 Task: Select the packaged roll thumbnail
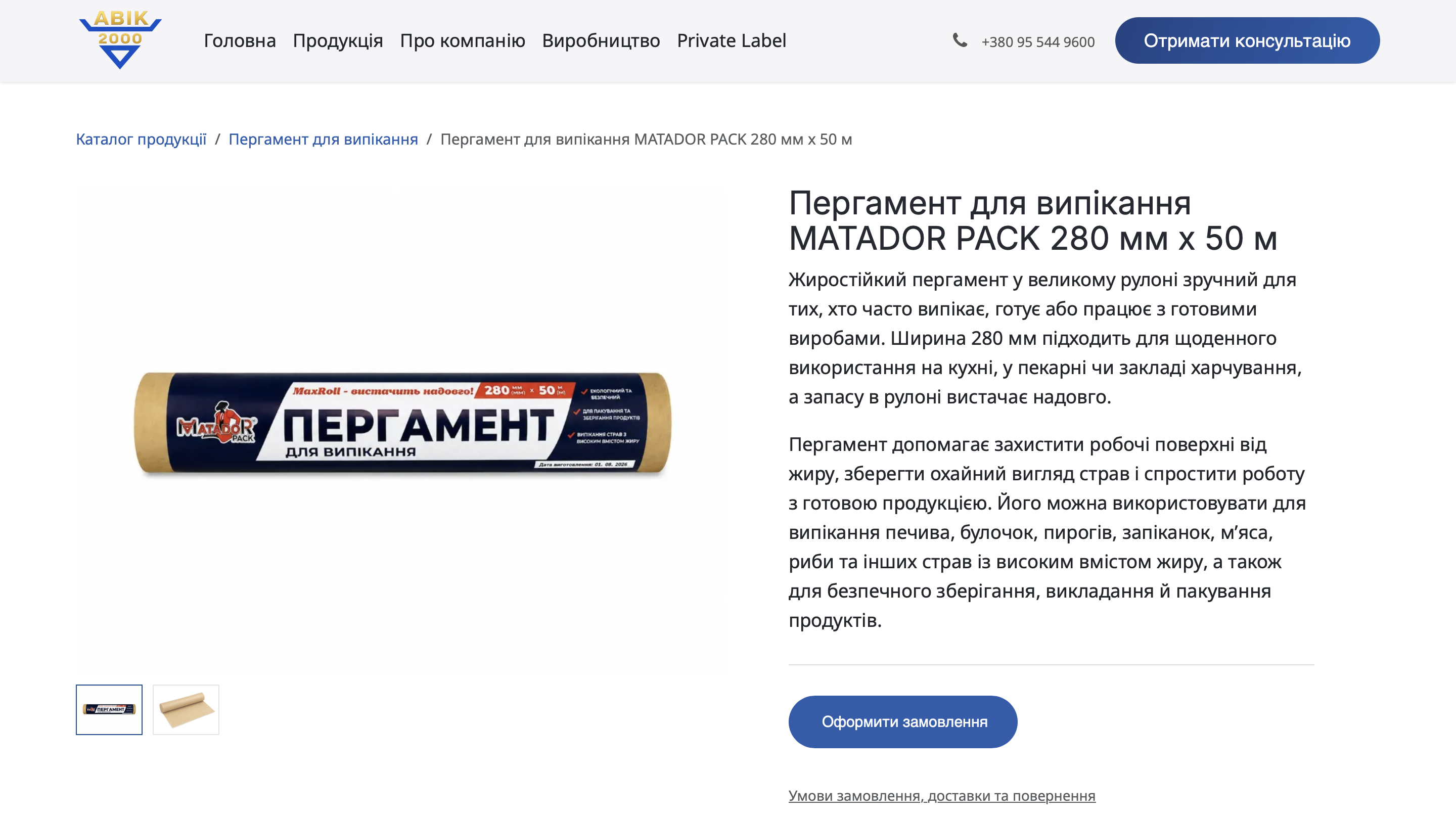coord(109,709)
